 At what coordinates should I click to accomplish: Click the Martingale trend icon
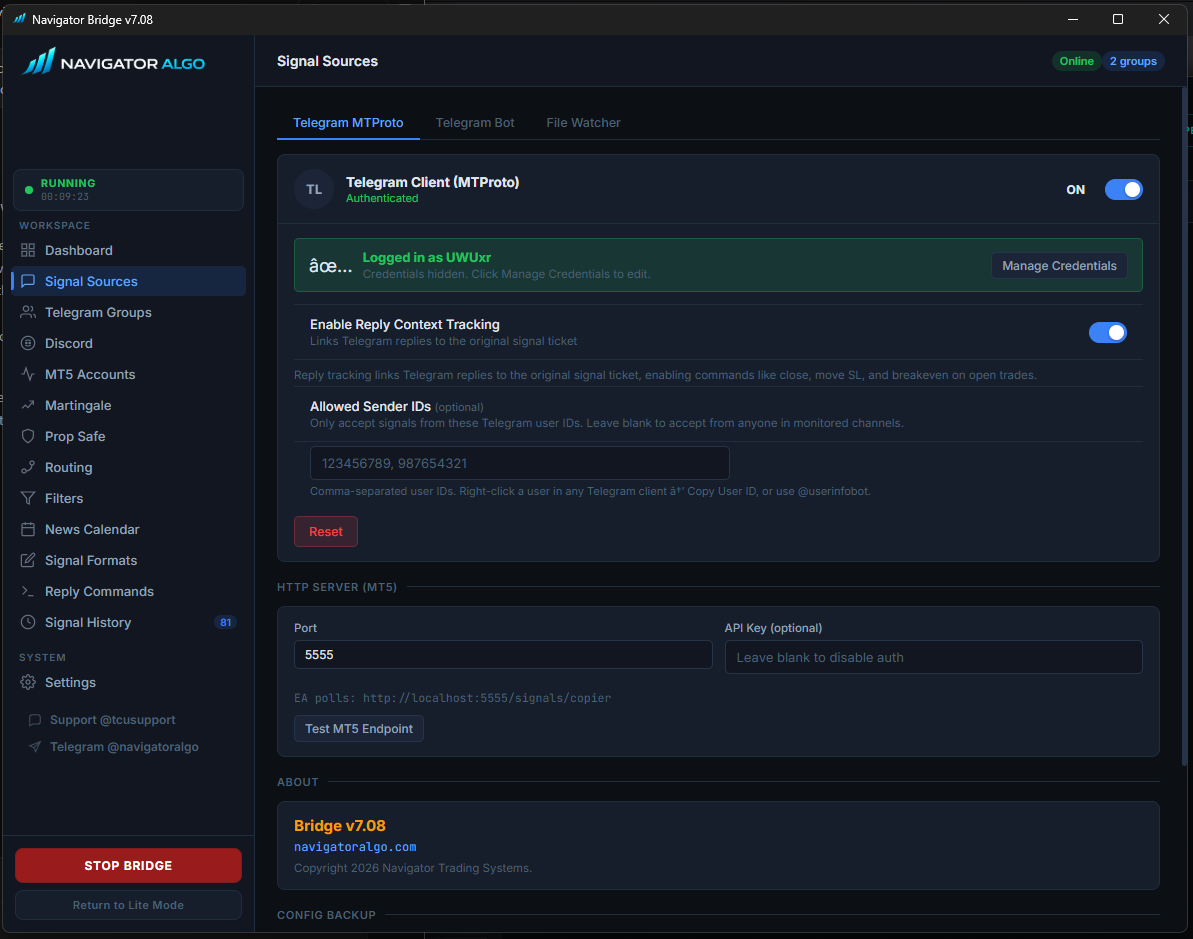pos(28,406)
